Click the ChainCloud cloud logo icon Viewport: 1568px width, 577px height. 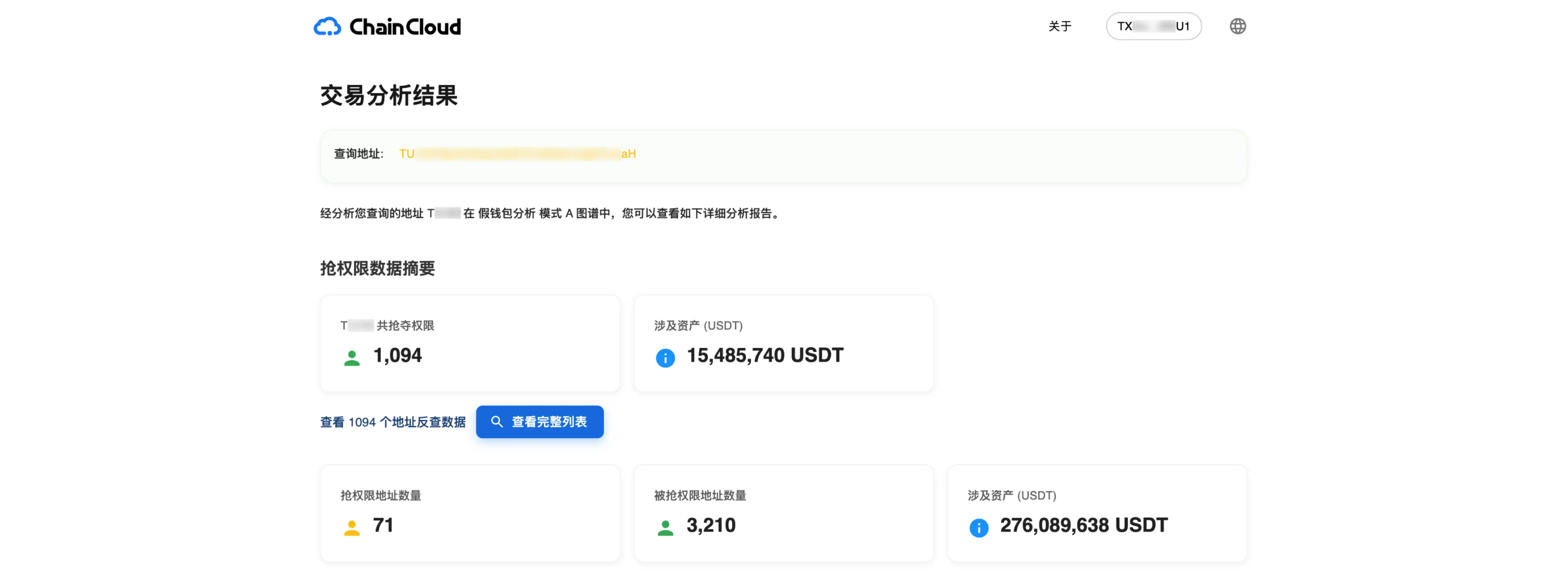pos(327,27)
